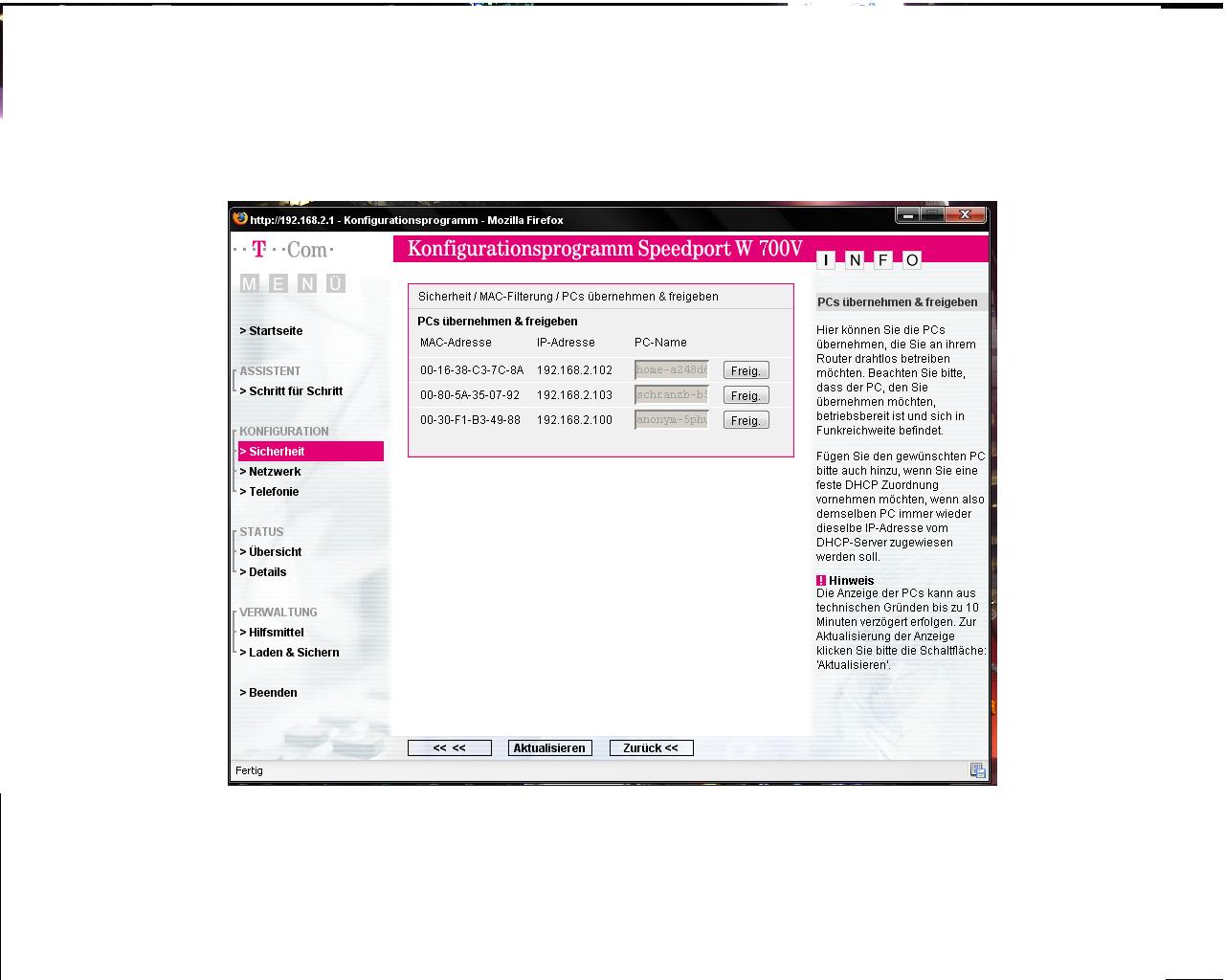Click the T-Com logo
The height and width of the screenshot is (980, 1225).
pyautogui.click(x=284, y=250)
